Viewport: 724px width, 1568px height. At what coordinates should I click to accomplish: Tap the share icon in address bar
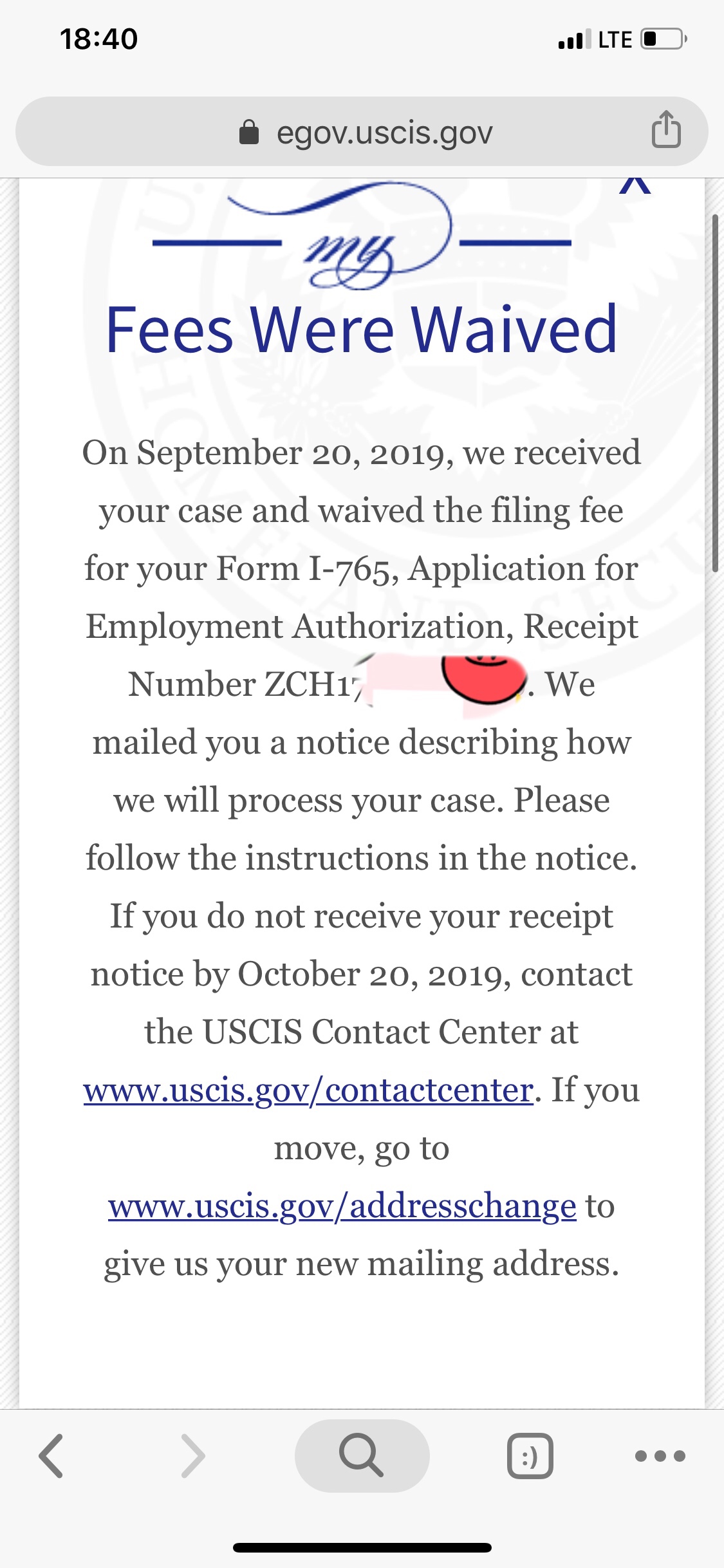click(x=666, y=130)
